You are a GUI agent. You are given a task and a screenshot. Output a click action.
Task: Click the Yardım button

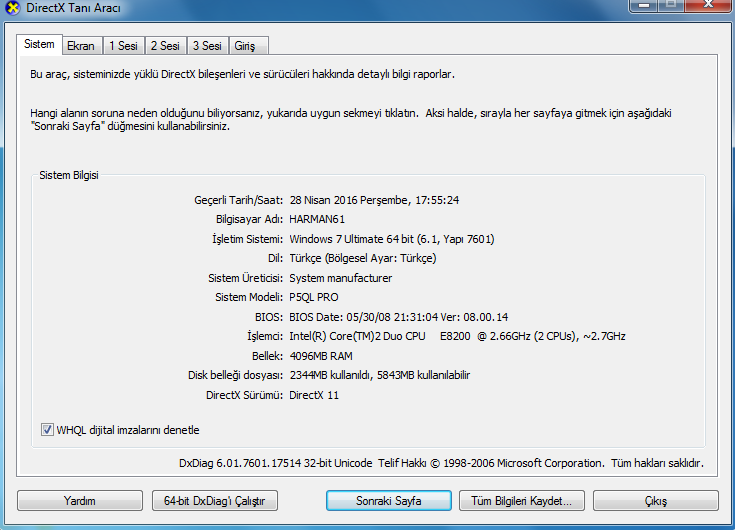(80, 500)
